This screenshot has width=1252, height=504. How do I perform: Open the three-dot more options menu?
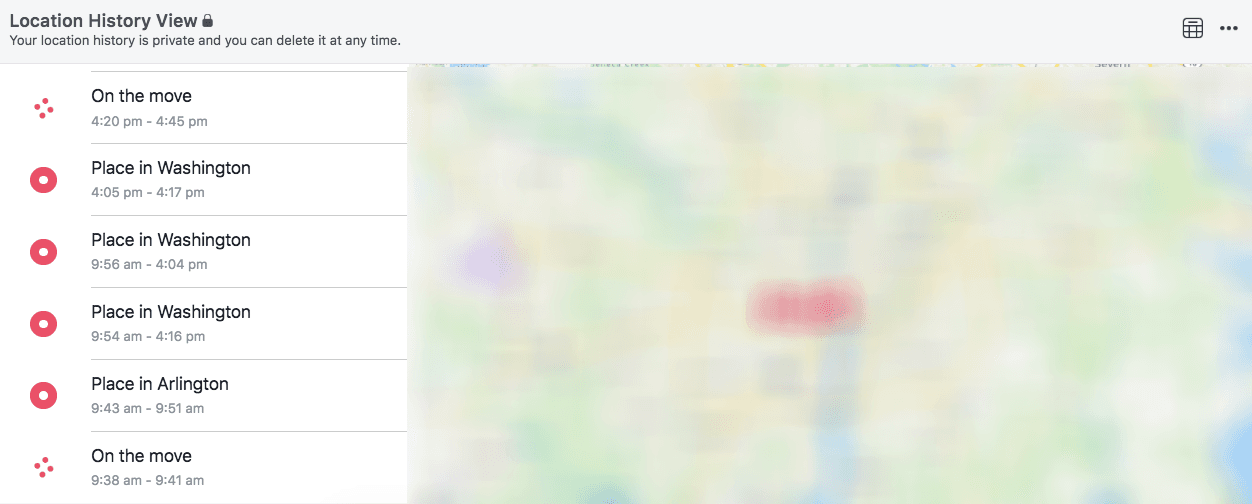pyautogui.click(x=1229, y=29)
